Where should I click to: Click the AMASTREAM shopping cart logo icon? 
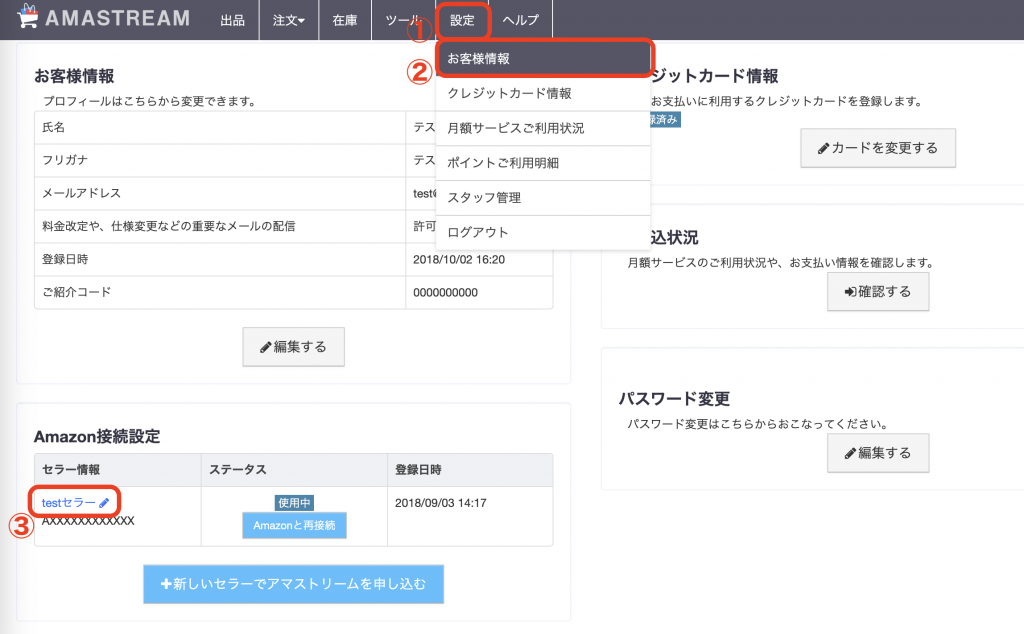pos(27,16)
